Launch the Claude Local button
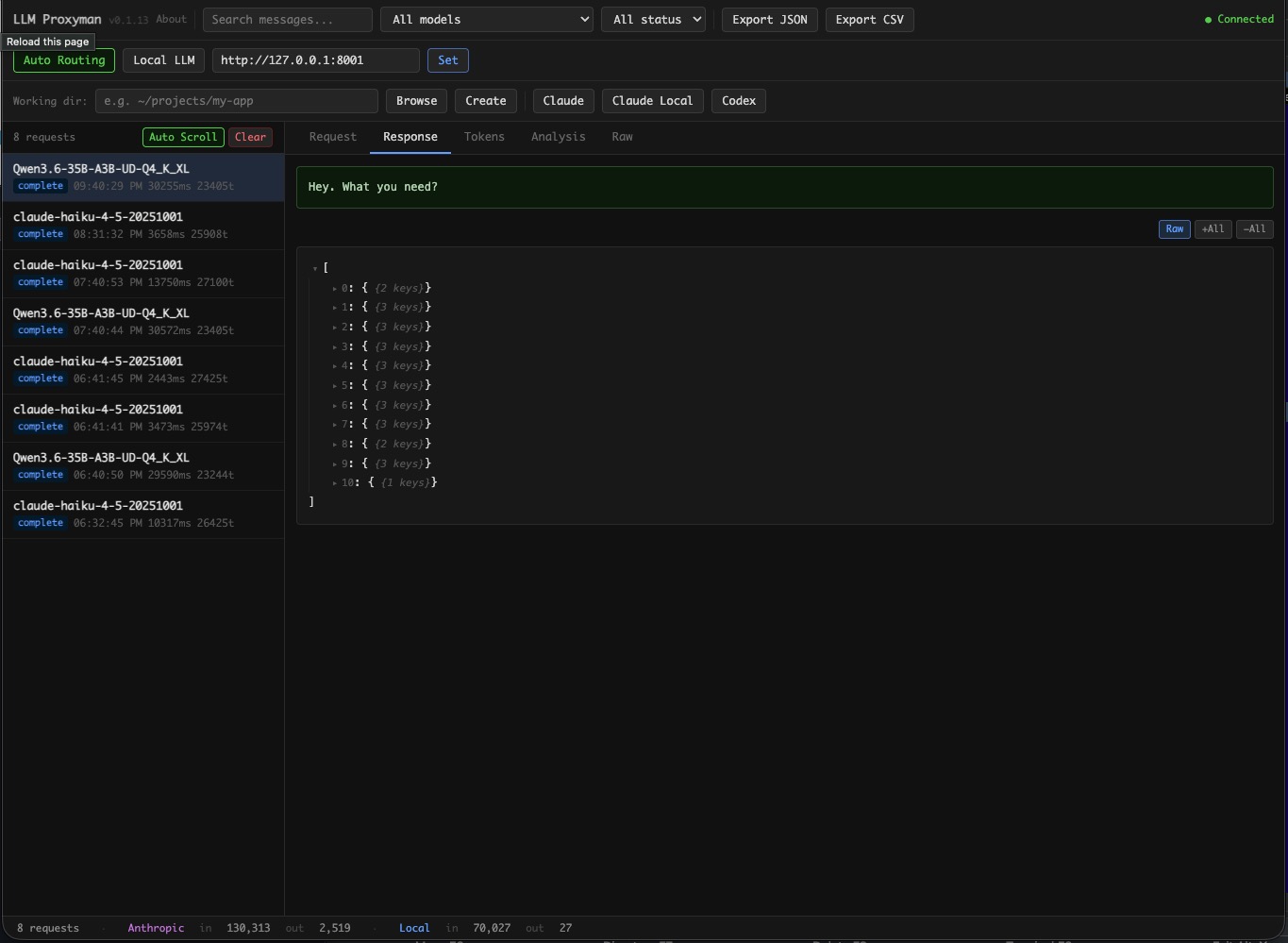1288x943 pixels. pos(652,101)
